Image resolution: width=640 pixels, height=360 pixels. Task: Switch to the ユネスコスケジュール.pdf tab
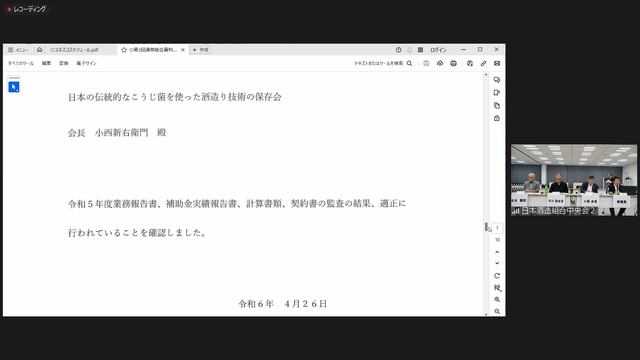[74, 50]
